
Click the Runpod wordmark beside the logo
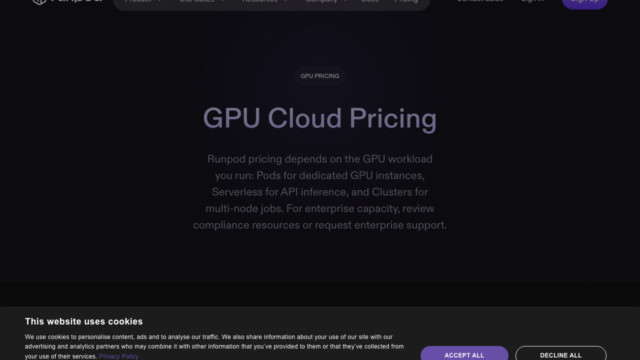point(77,1)
